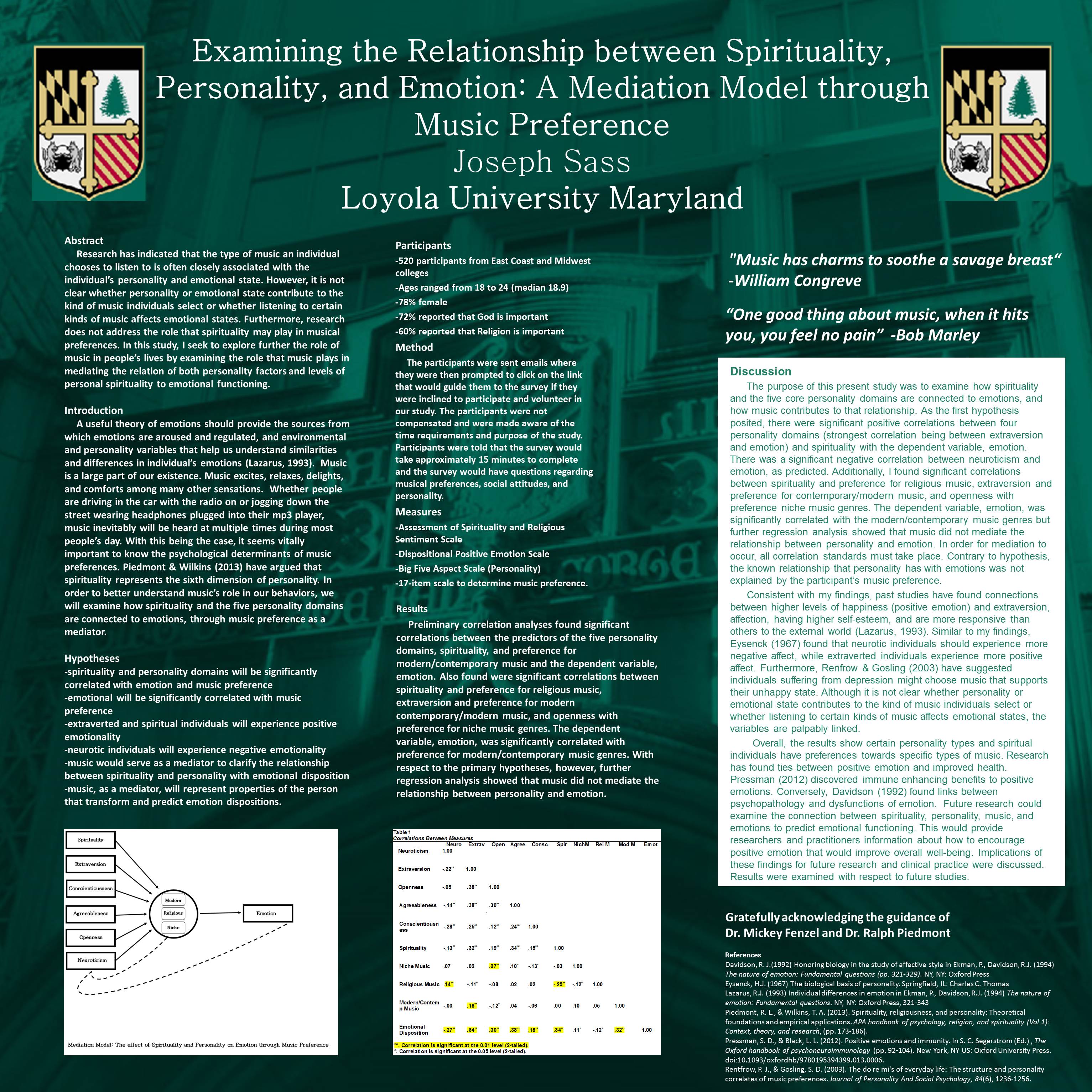The height and width of the screenshot is (1092, 1092).
Task: Click the Modern box inside the circle
Action: pyautogui.click(x=173, y=900)
